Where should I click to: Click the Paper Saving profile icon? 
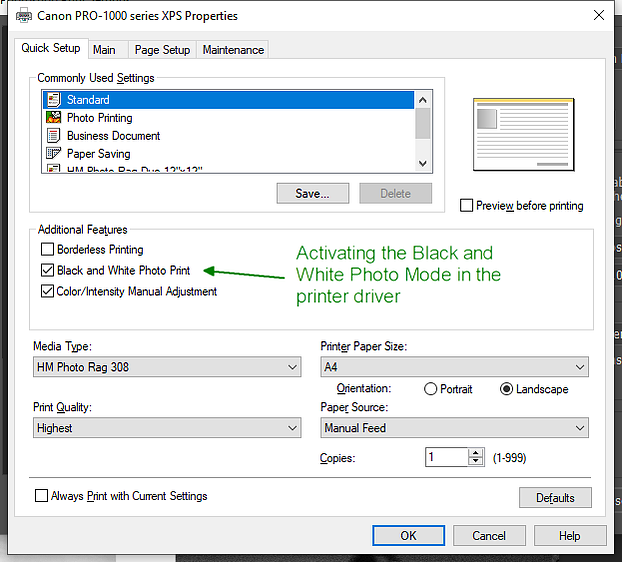(x=54, y=153)
